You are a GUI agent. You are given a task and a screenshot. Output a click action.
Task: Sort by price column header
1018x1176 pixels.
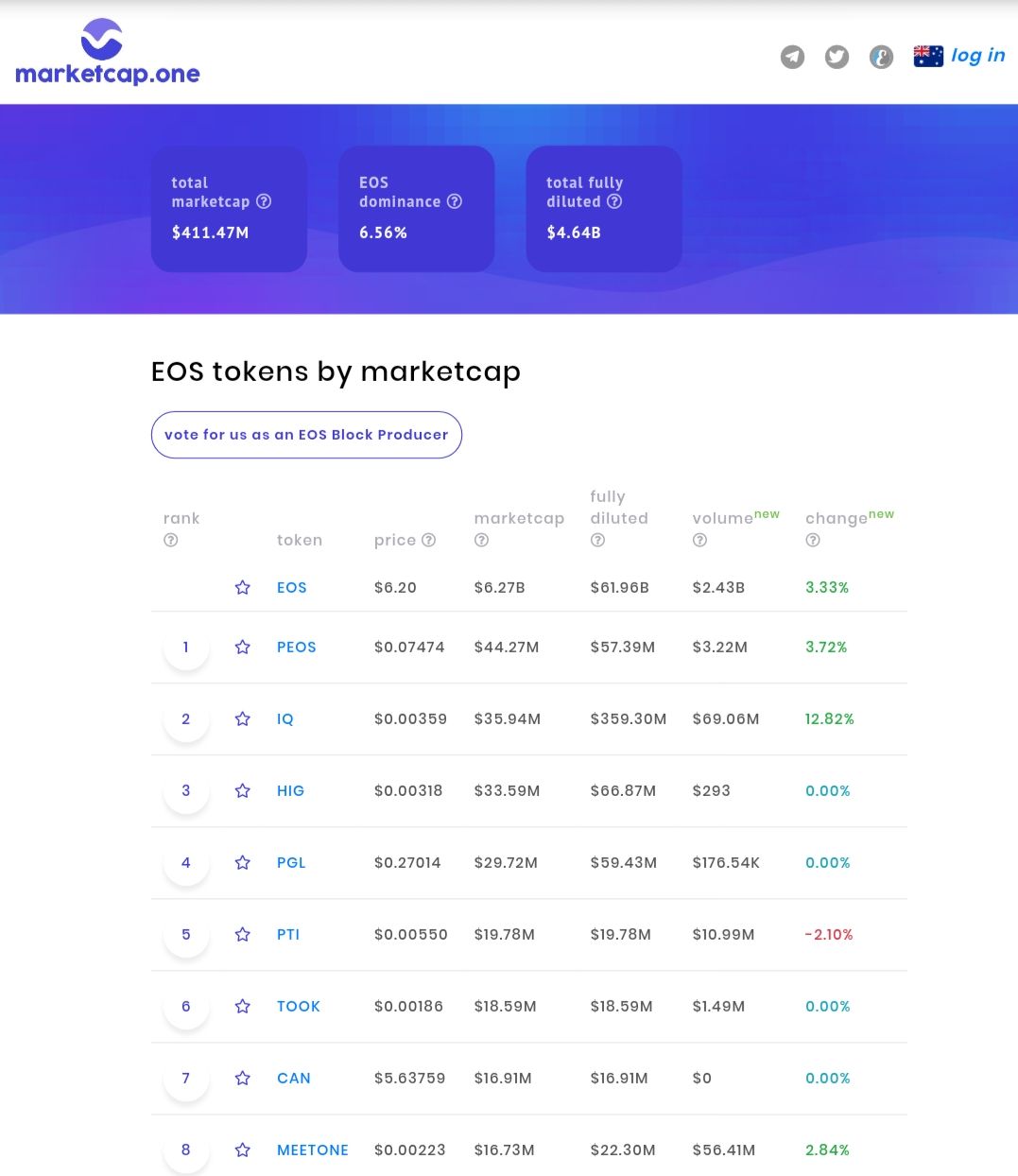[x=395, y=540]
